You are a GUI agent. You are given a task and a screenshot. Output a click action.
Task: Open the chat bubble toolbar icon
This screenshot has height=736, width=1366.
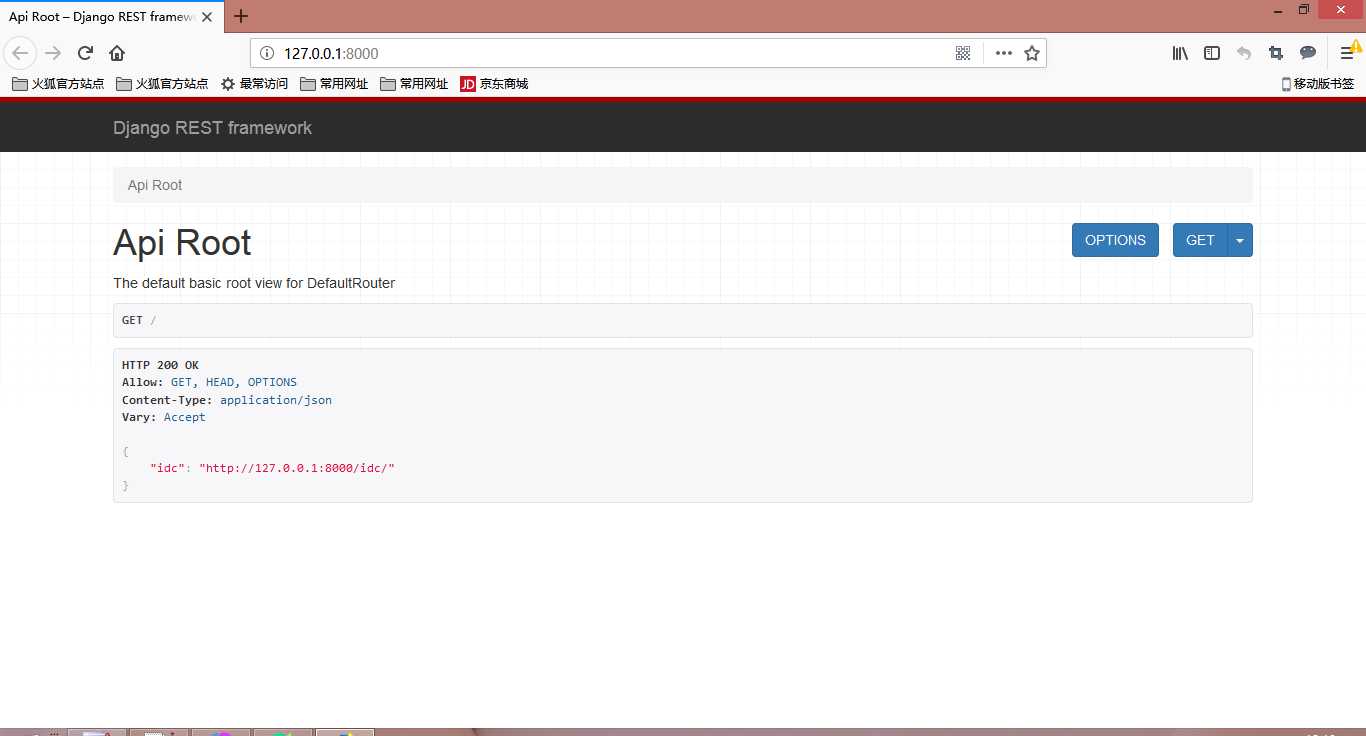pos(1308,53)
